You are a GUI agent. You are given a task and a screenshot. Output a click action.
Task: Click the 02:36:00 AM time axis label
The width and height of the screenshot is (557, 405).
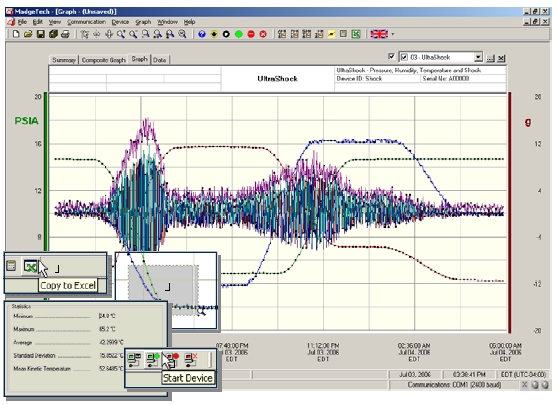click(x=414, y=352)
